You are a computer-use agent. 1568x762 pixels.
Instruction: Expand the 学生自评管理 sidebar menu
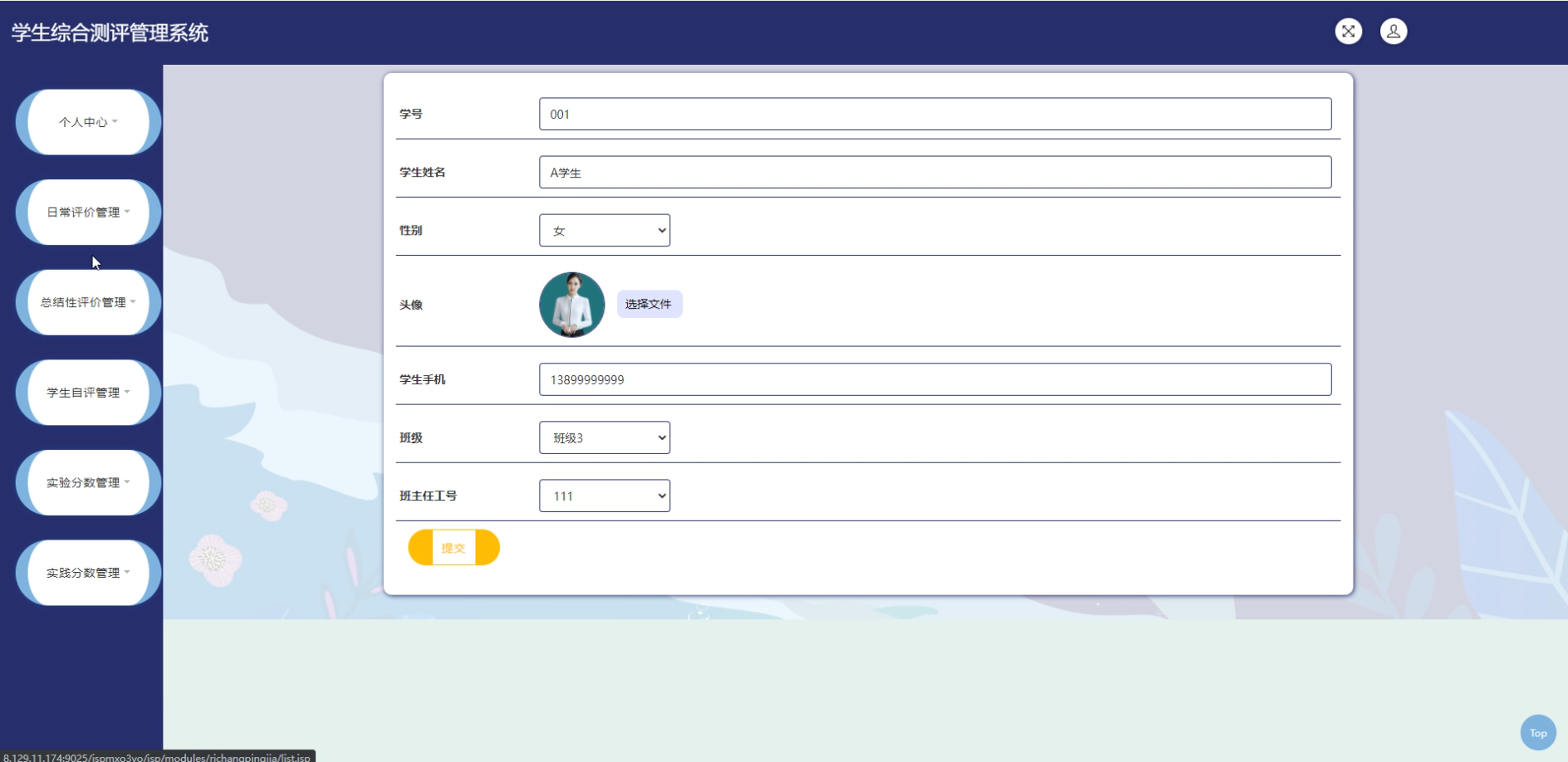[88, 393]
